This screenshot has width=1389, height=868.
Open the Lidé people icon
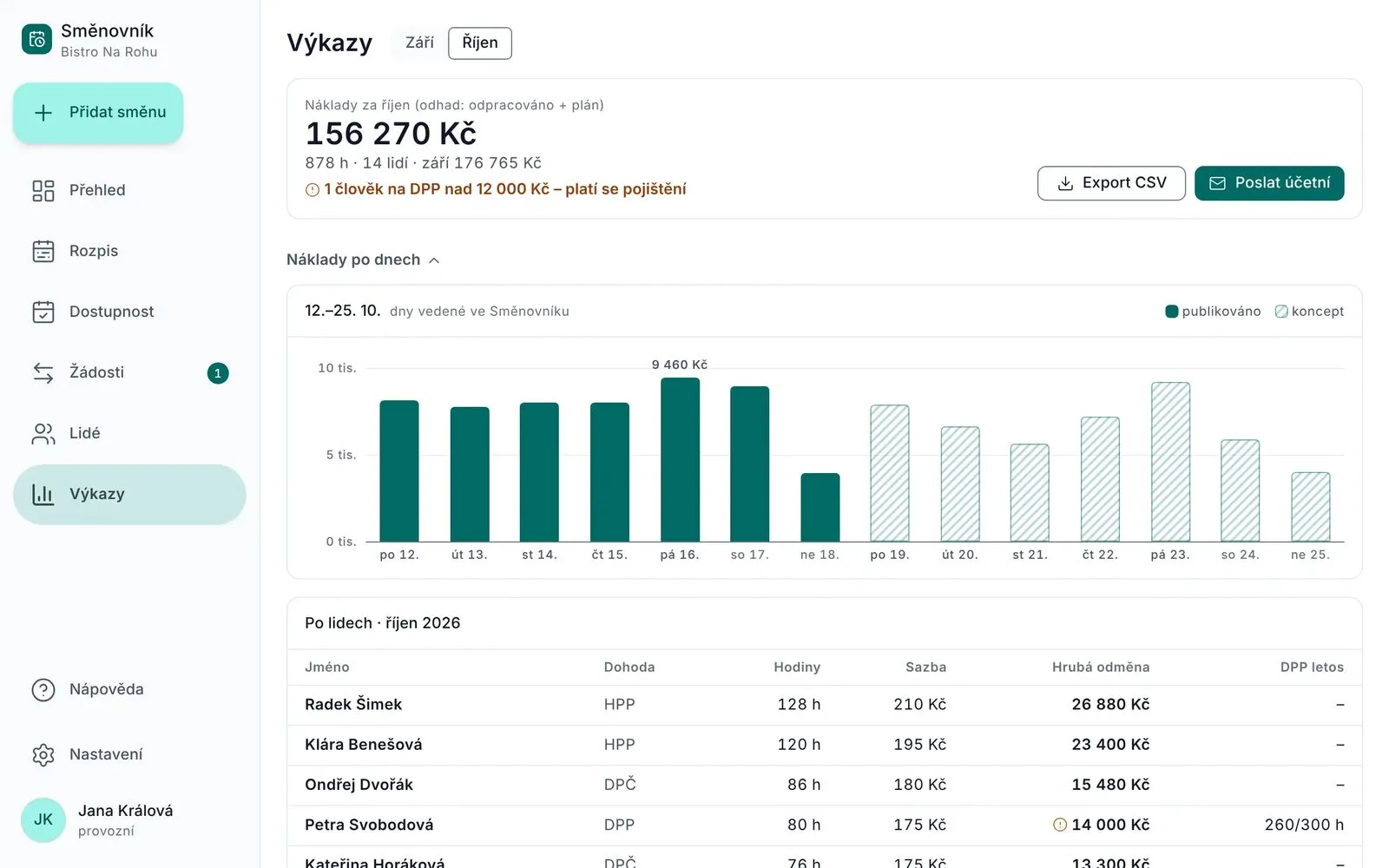point(43,433)
